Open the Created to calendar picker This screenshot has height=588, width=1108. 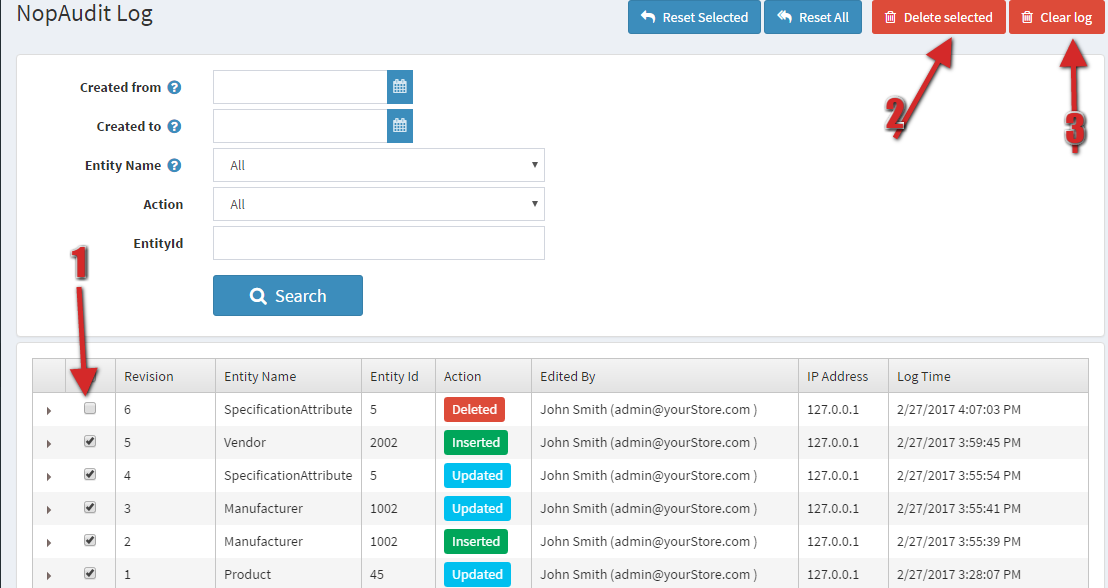click(400, 126)
